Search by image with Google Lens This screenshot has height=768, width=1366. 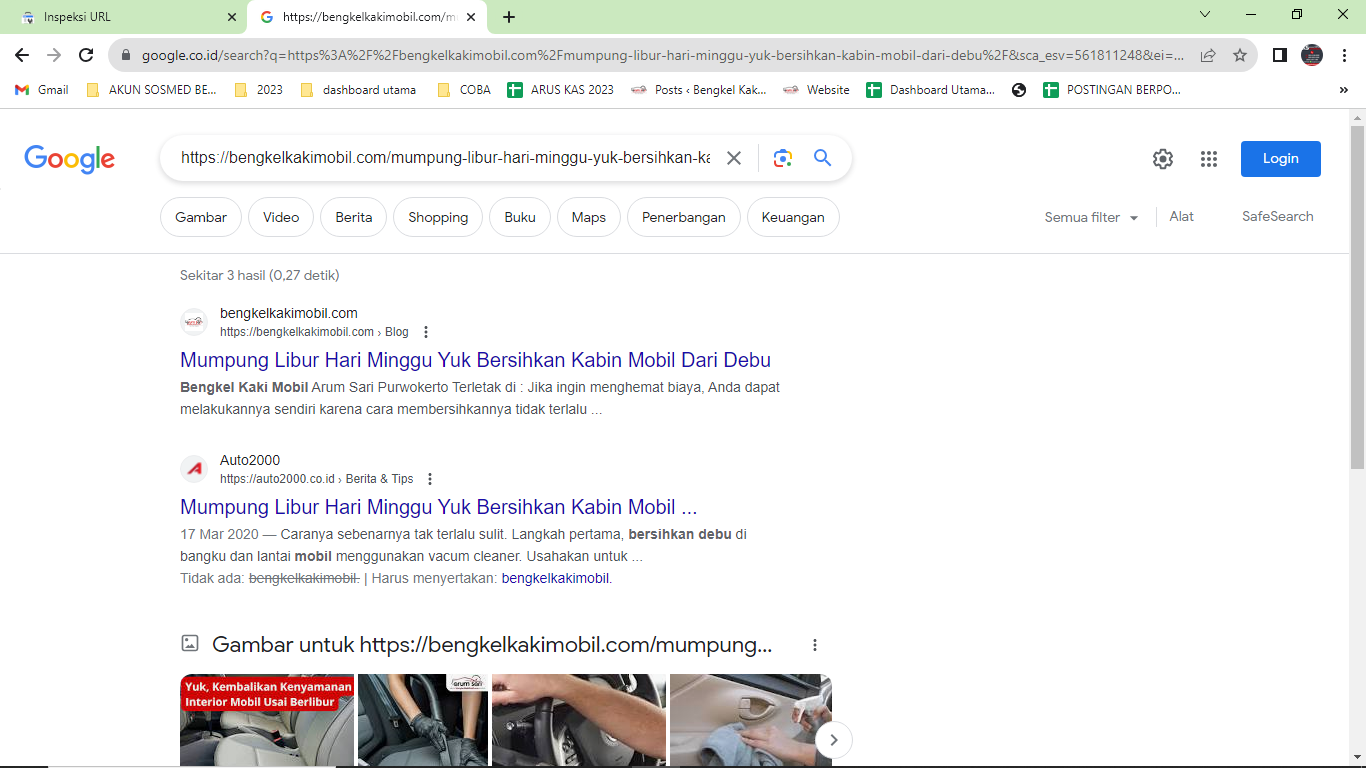click(x=782, y=158)
